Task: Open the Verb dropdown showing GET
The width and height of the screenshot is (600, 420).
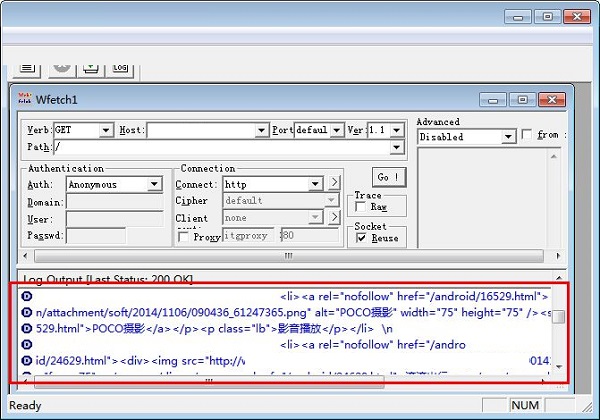Action: 105,131
